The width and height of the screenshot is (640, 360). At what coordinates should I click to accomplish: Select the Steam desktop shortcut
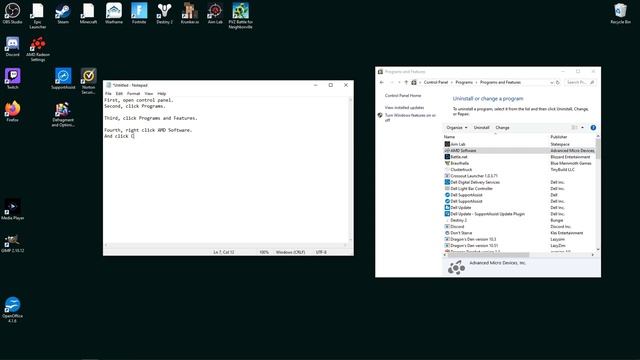pyautogui.click(x=63, y=13)
